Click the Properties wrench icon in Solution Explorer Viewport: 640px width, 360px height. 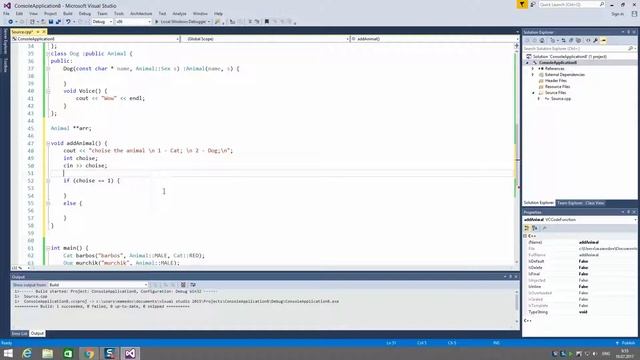596,40
